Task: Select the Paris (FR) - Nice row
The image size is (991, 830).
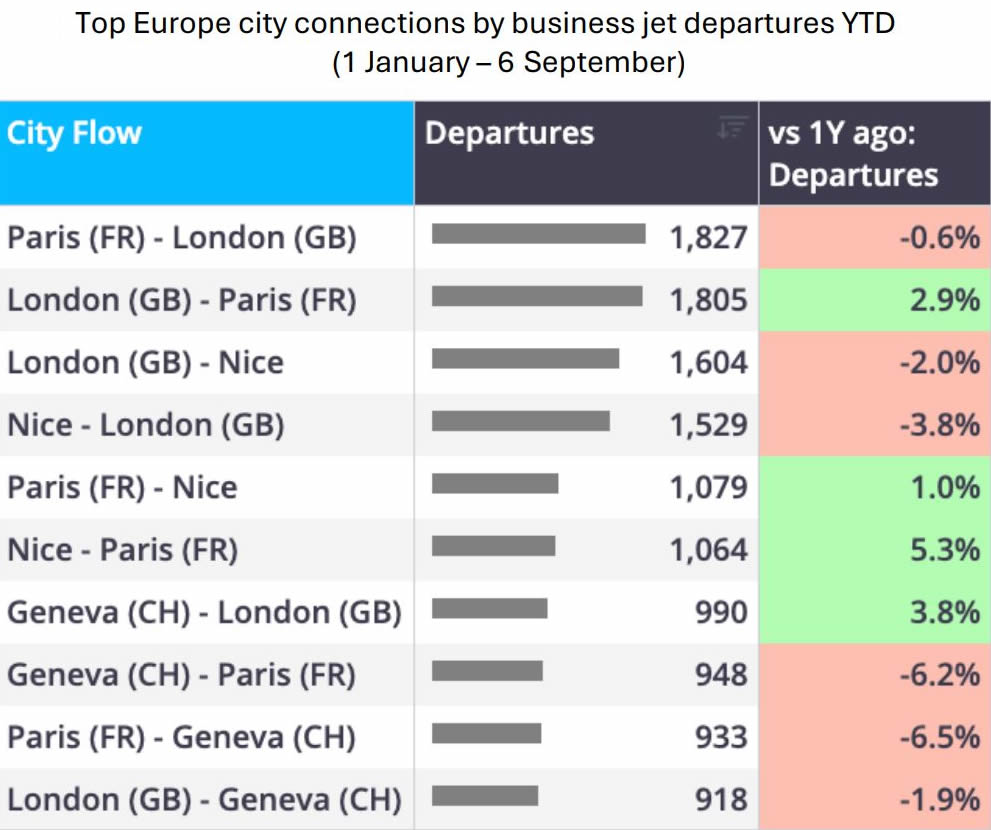Action: [x=496, y=487]
